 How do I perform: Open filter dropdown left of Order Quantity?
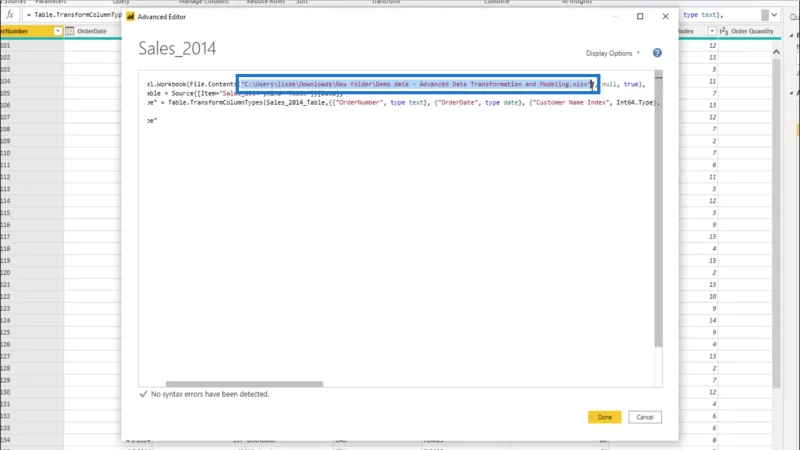(712, 31)
